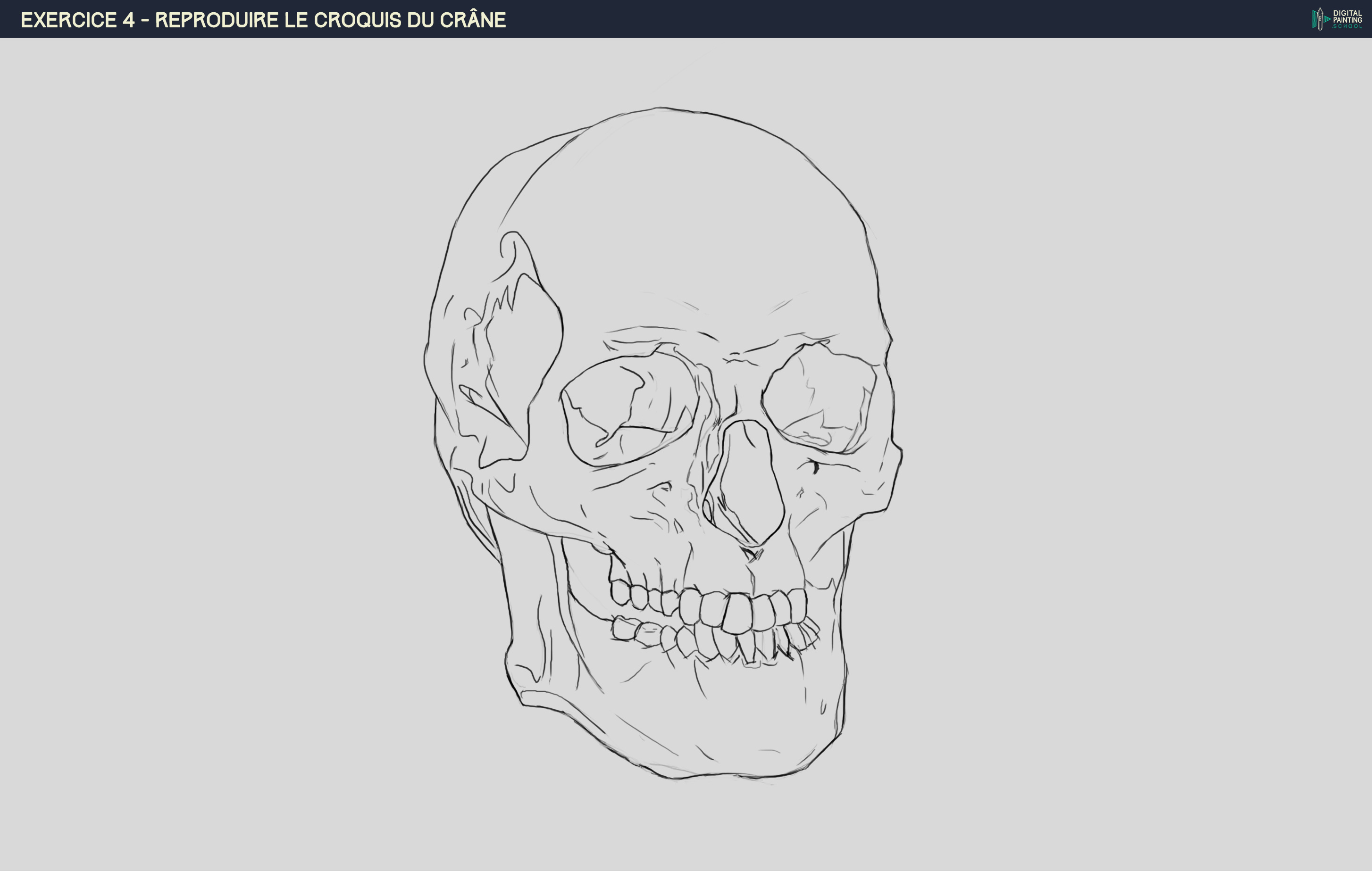Click the stylus pen logo icon
Viewport: 1372px width, 871px height.
click(x=1320, y=19)
